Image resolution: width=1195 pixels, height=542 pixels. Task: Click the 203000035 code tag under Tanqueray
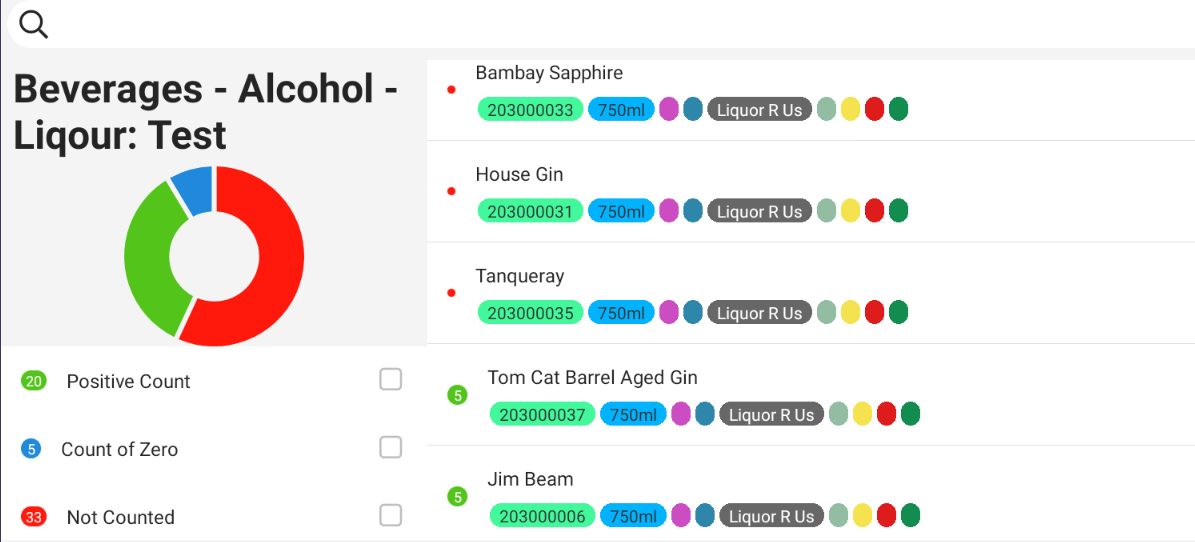pos(530,313)
